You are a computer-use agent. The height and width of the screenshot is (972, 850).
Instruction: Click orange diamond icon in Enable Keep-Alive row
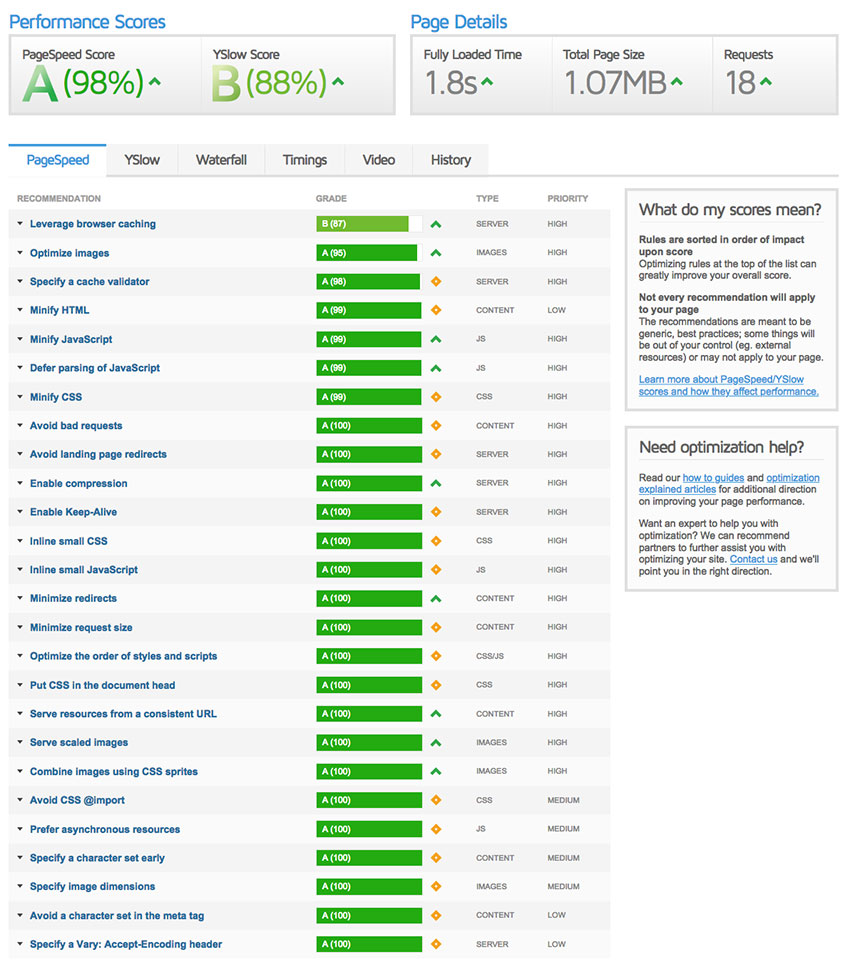pos(436,512)
